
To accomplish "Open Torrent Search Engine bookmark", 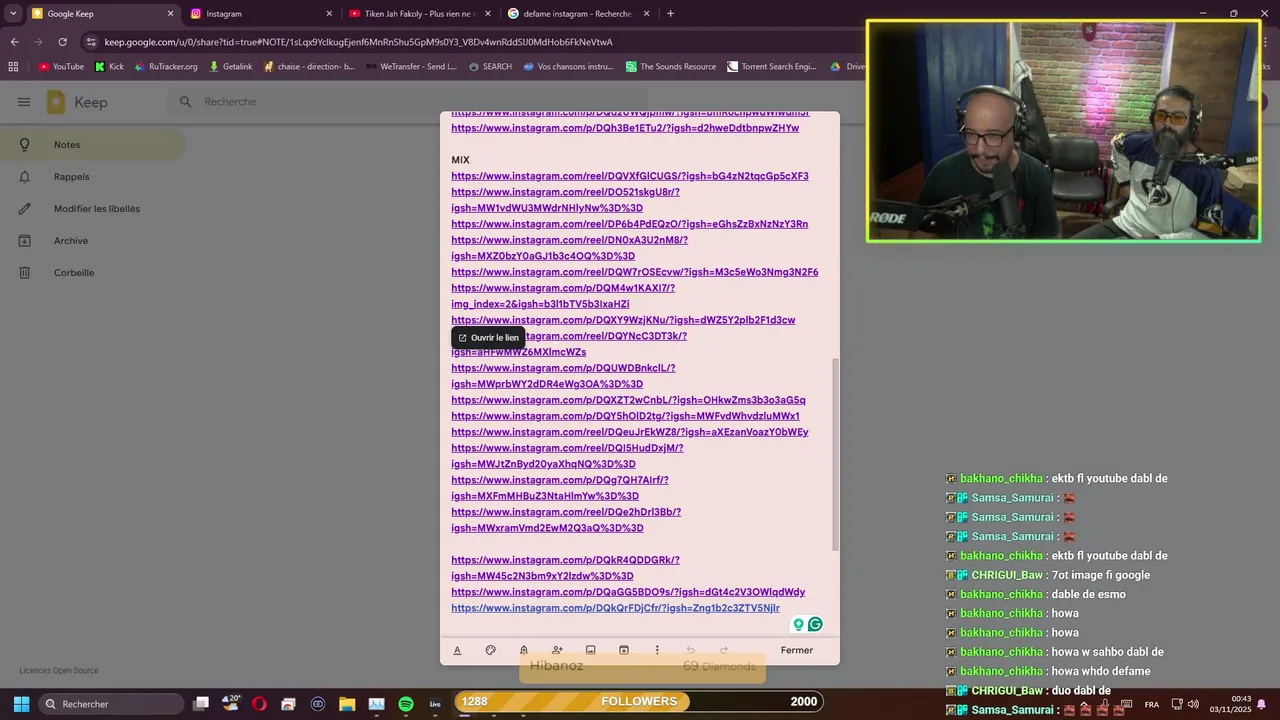I will click(x=772, y=67).
